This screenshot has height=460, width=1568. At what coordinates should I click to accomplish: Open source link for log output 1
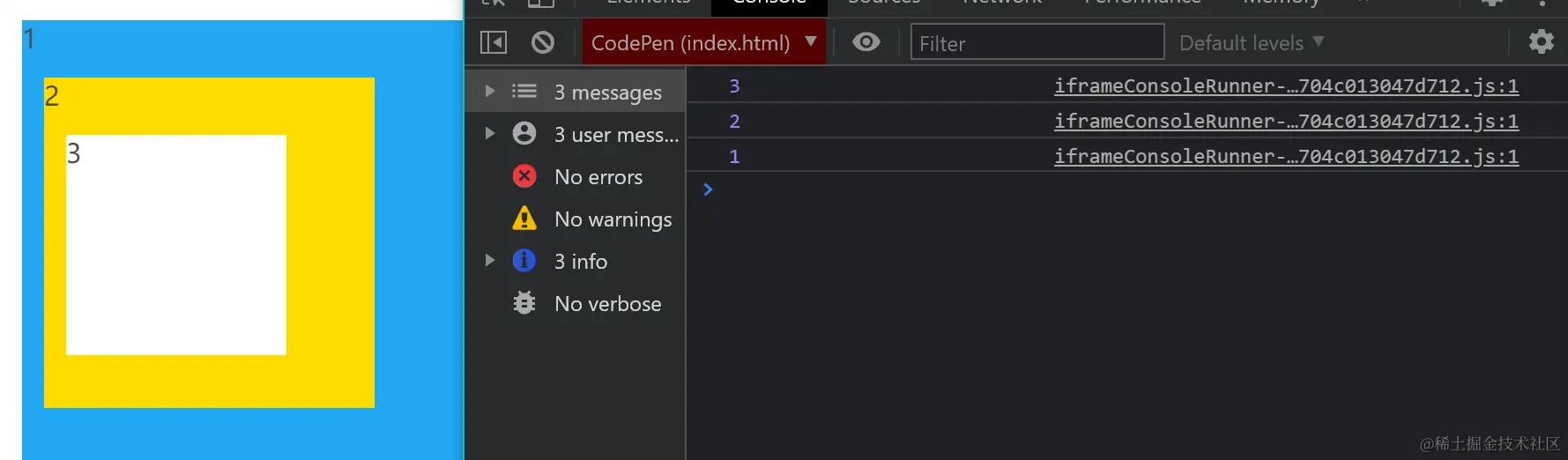1285,156
